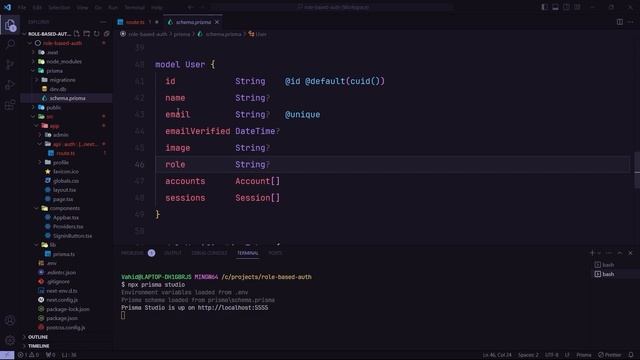The height and width of the screenshot is (360, 640).
Task: Close the terminal panel
Action: coord(630,253)
